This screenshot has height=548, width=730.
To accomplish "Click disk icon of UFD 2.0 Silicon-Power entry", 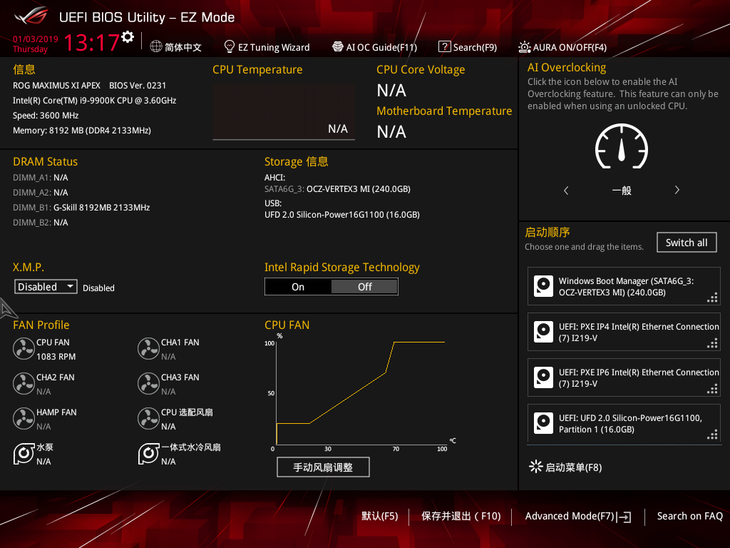I will click(543, 423).
